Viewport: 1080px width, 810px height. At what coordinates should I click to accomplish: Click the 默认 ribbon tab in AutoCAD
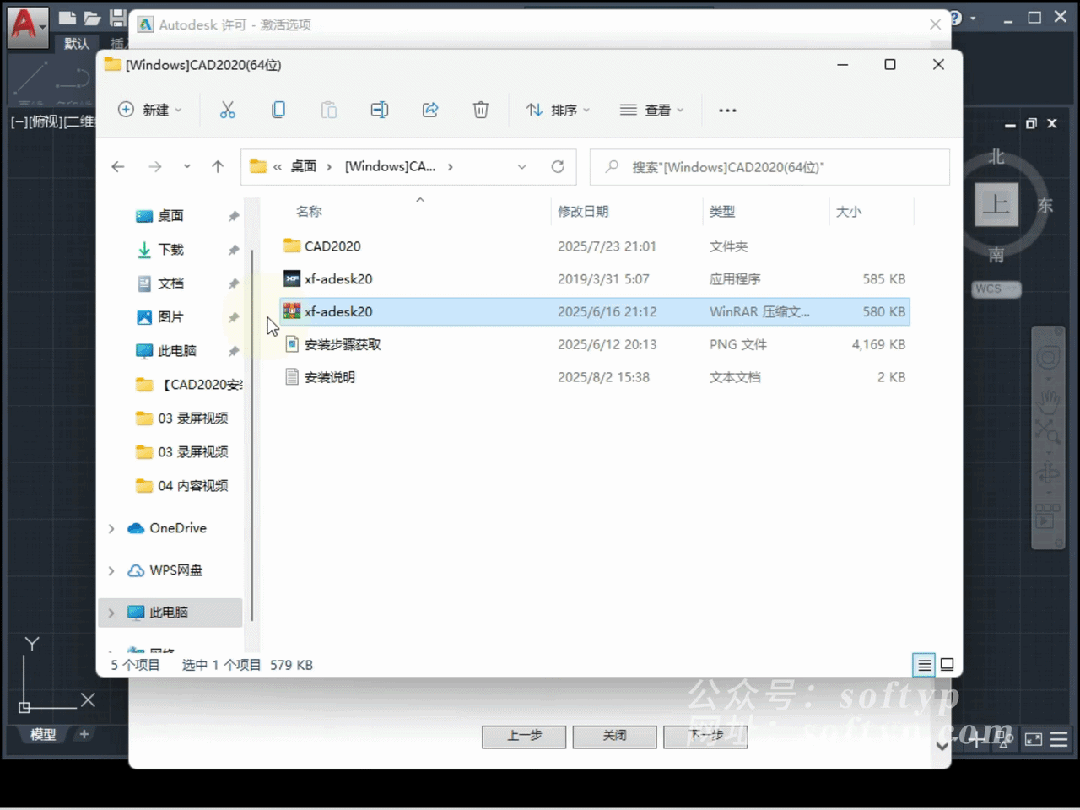pyautogui.click(x=76, y=43)
